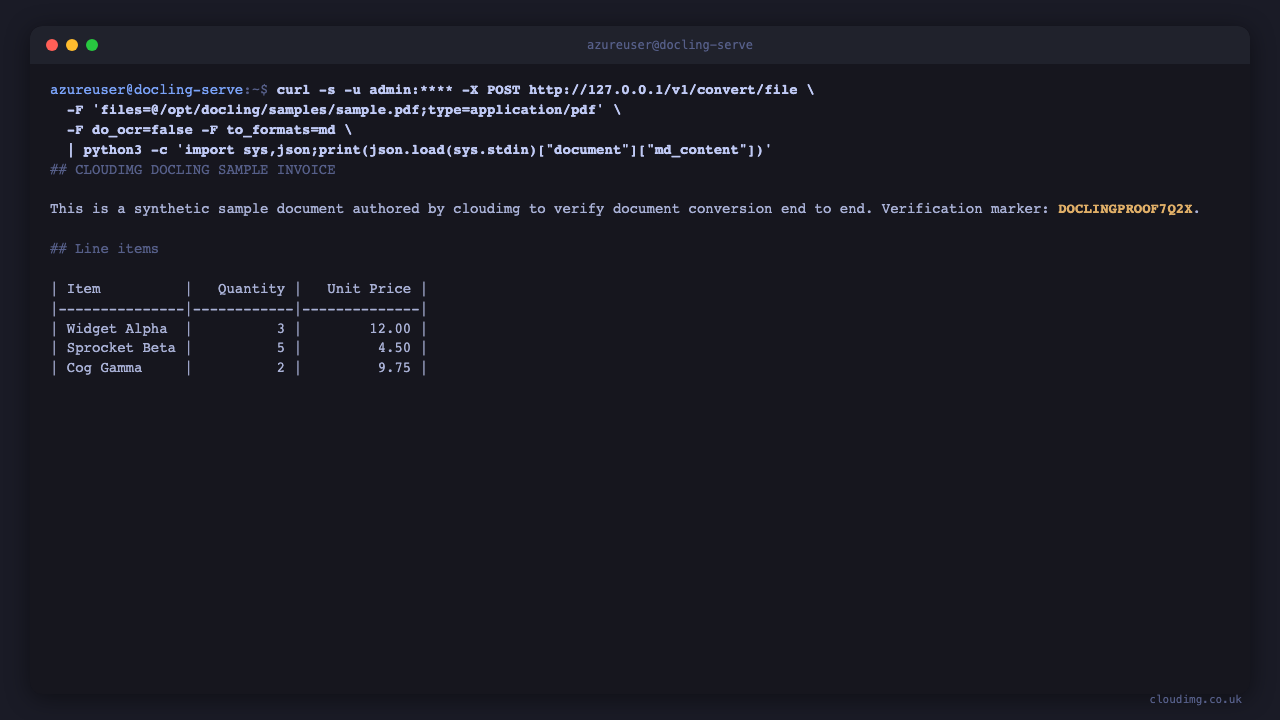Click the unit price 4.50
The image size is (1280, 720).
tap(394, 348)
